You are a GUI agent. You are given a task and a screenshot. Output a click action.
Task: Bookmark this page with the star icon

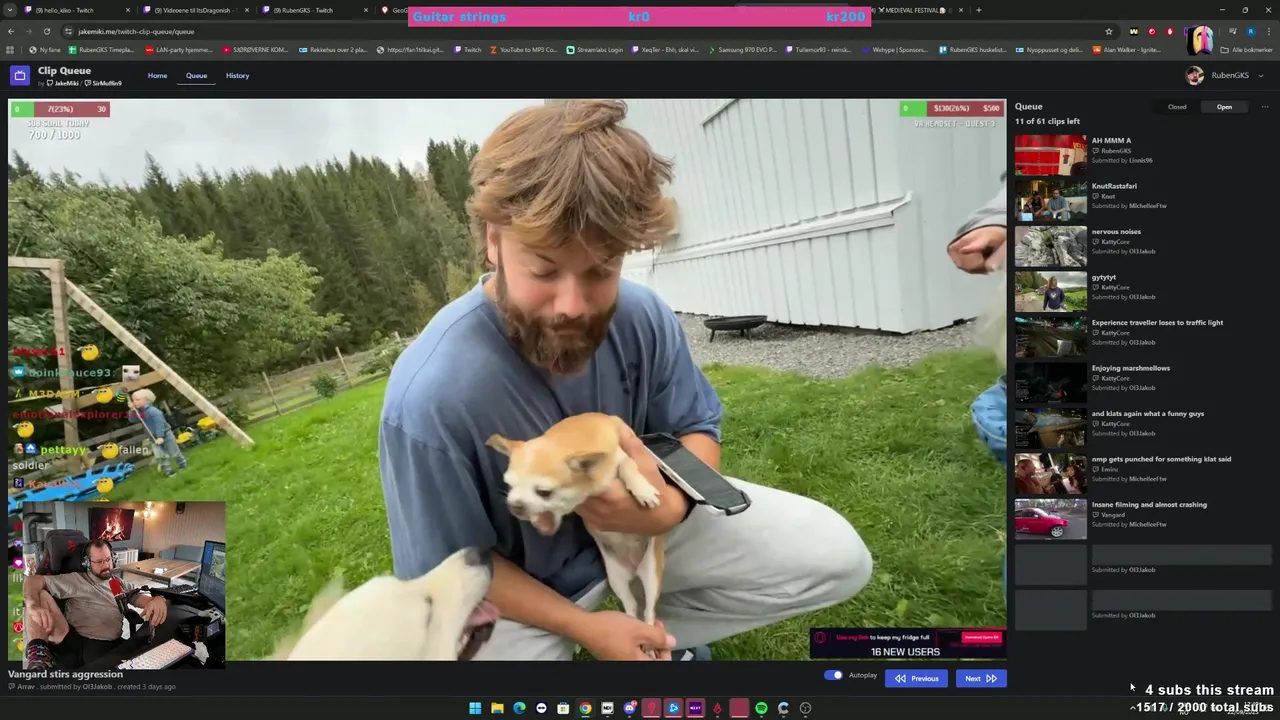click(1108, 31)
